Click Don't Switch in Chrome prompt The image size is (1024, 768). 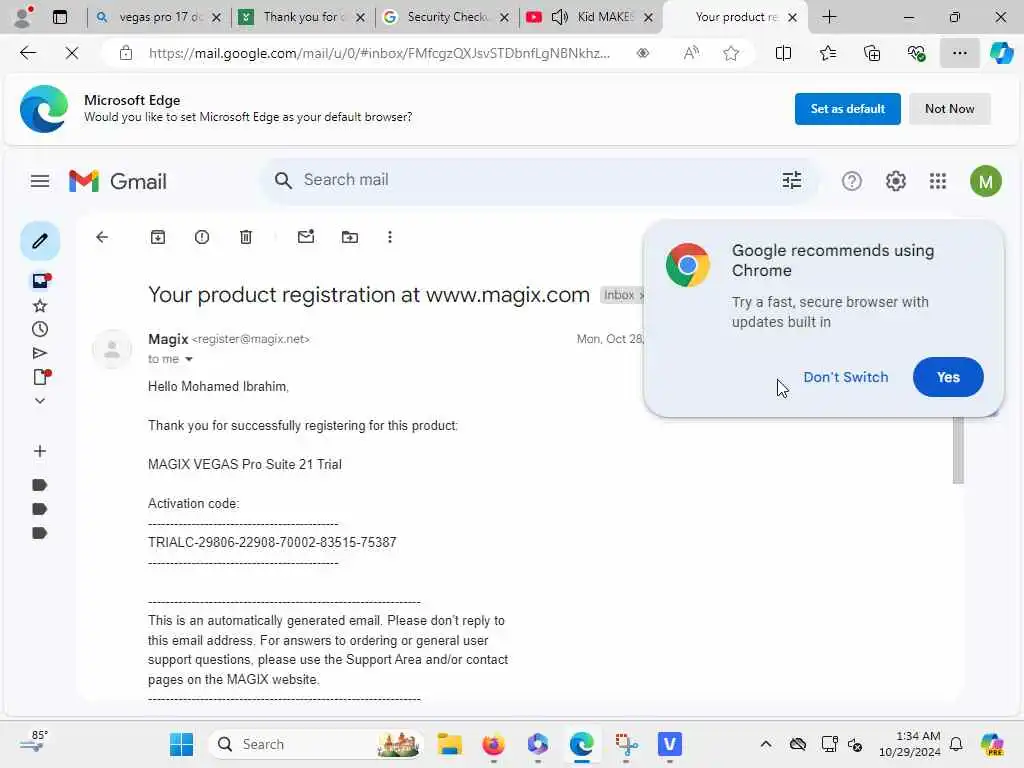845,377
